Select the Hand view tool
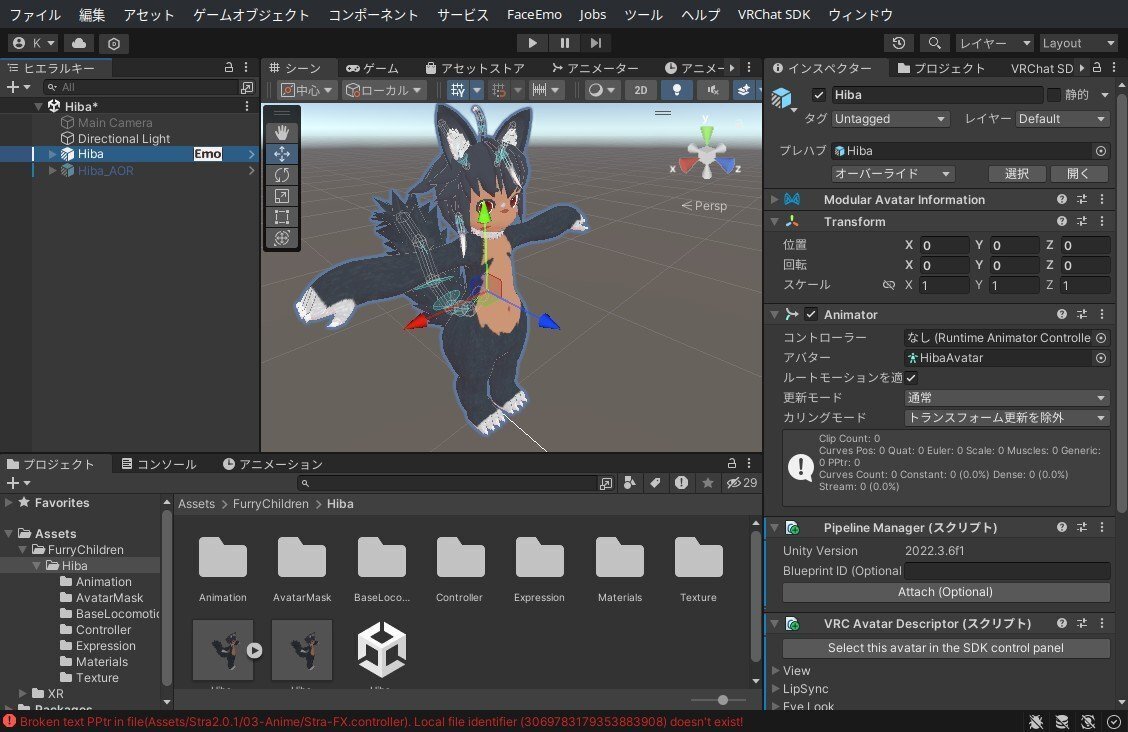Viewport: 1128px width, 732px height. click(282, 132)
